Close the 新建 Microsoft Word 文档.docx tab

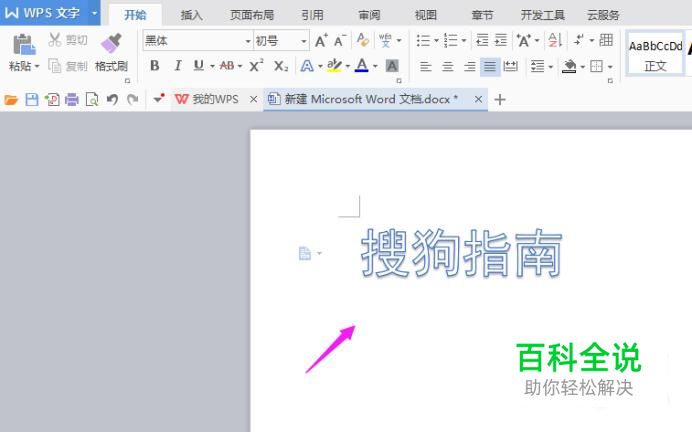click(x=478, y=99)
